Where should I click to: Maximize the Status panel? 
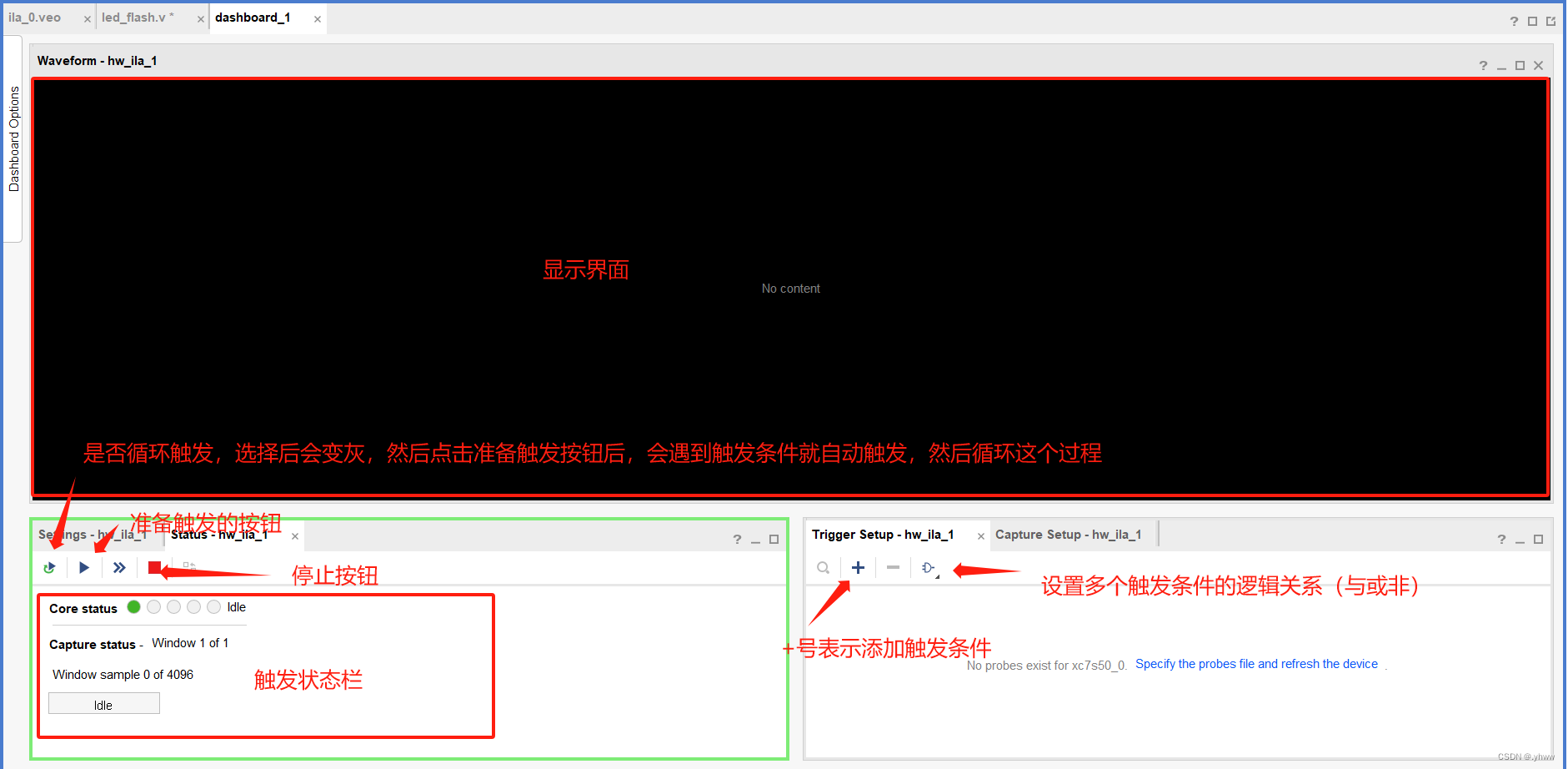[774, 540]
